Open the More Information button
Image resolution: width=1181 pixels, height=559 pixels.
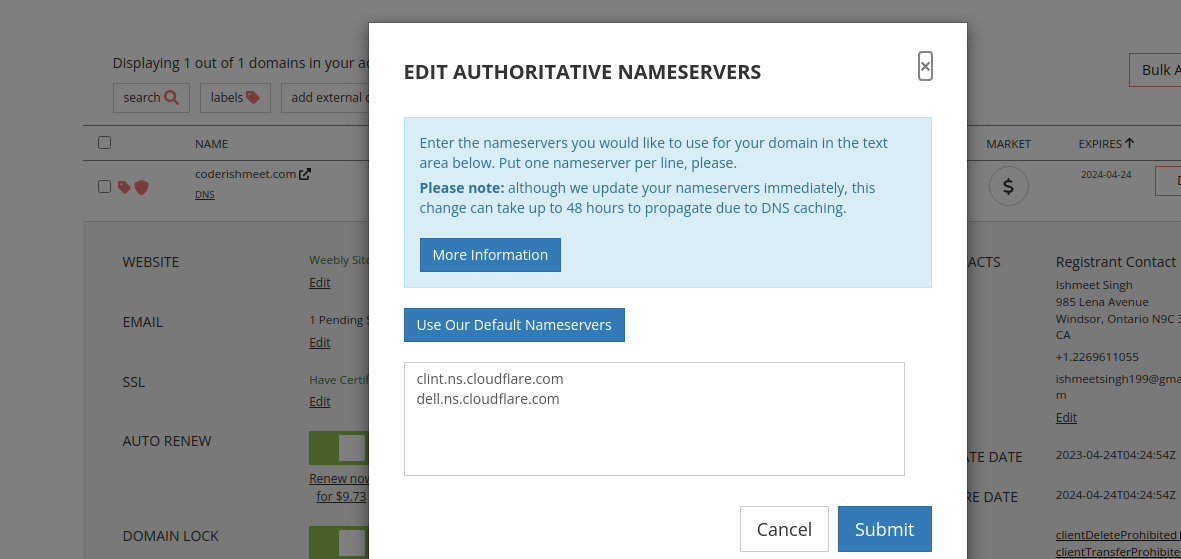pyautogui.click(x=490, y=255)
